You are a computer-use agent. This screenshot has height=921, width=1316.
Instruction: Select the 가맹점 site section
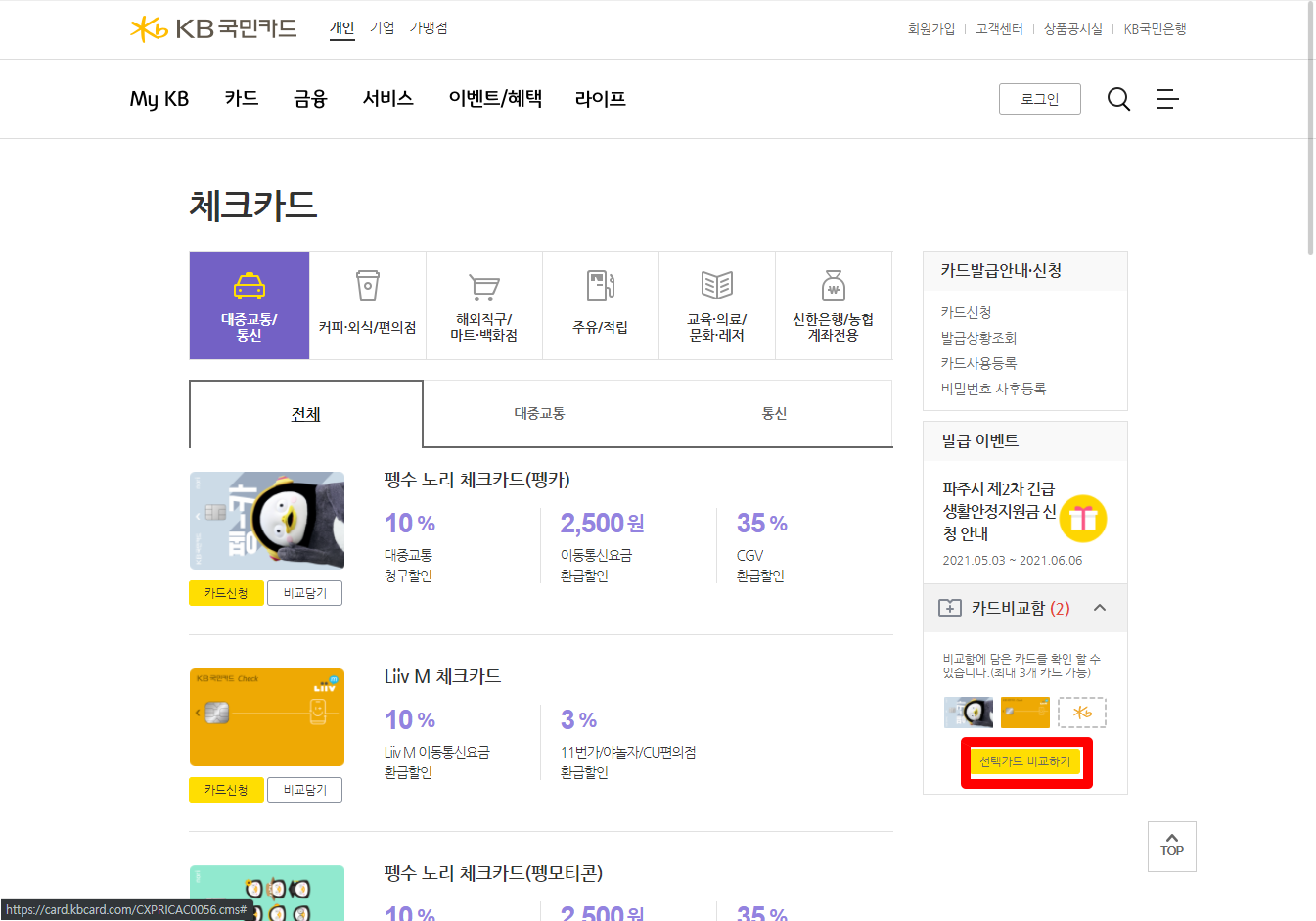tap(429, 28)
